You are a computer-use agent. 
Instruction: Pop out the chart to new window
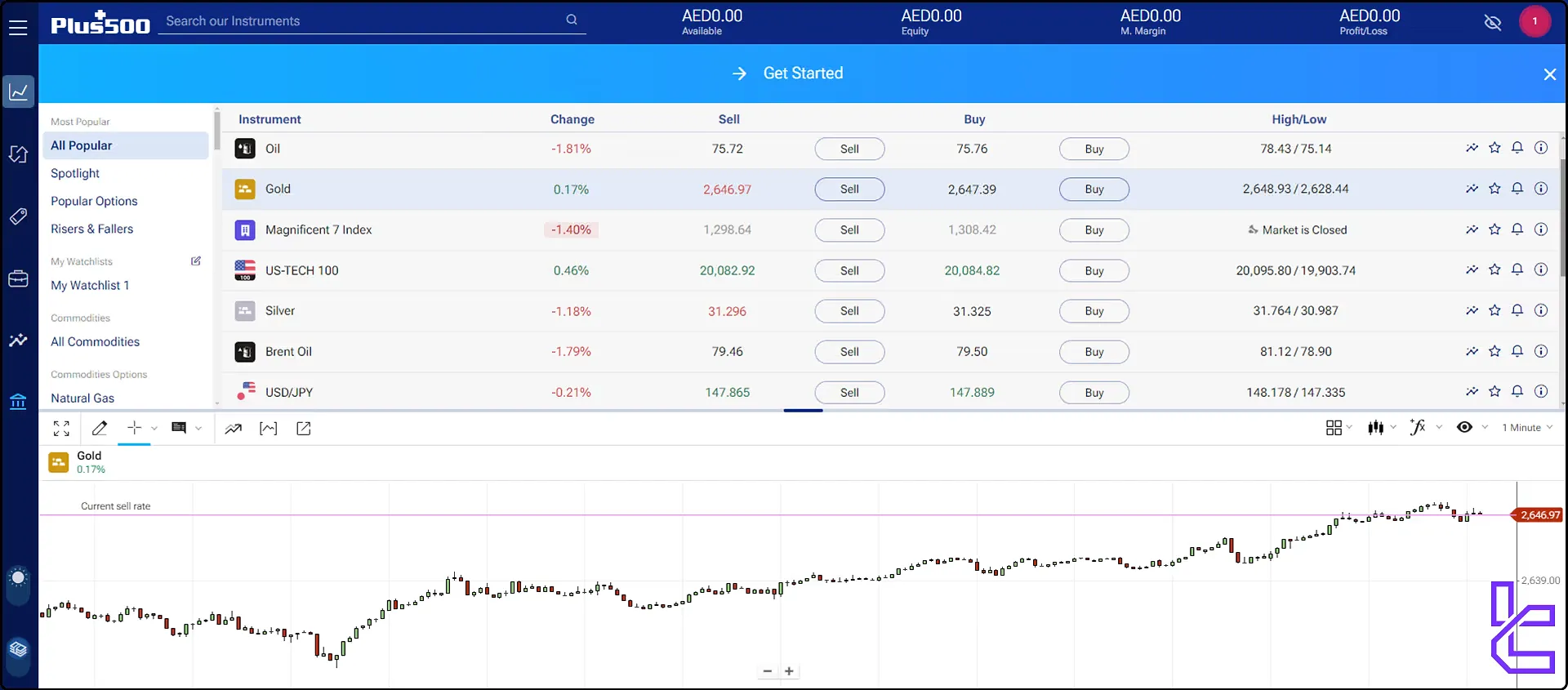tap(304, 428)
